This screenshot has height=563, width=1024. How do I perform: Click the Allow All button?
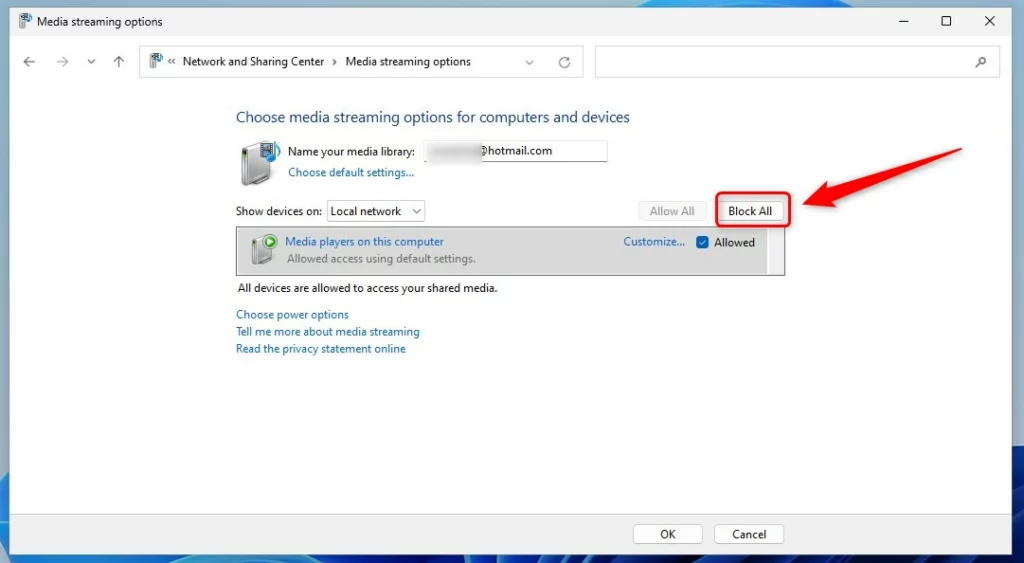point(672,211)
